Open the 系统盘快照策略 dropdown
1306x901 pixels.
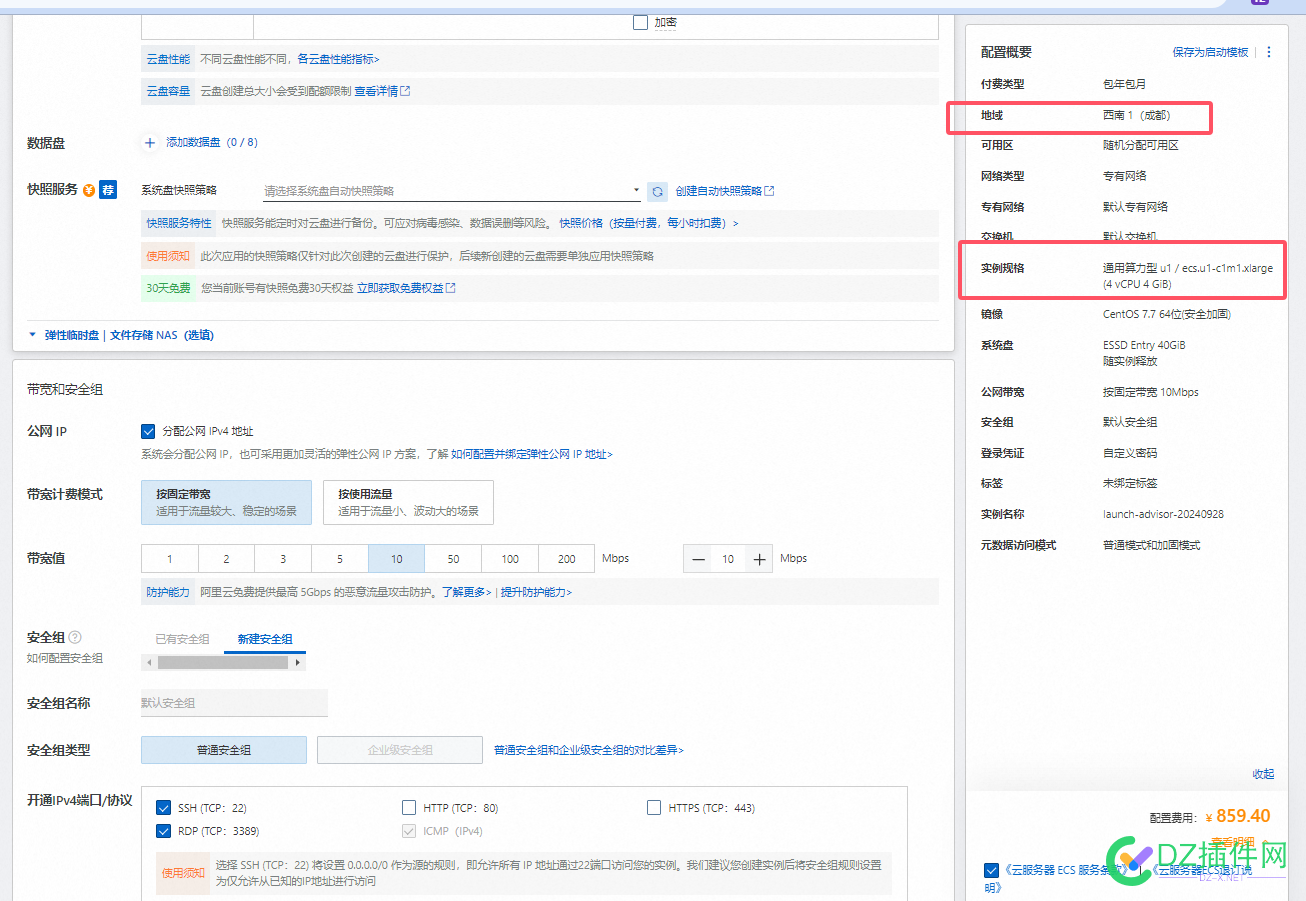pos(451,190)
